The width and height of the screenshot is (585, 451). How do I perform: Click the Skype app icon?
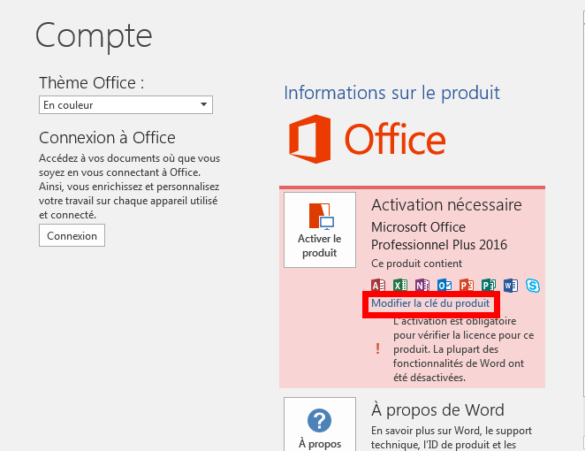click(x=532, y=286)
